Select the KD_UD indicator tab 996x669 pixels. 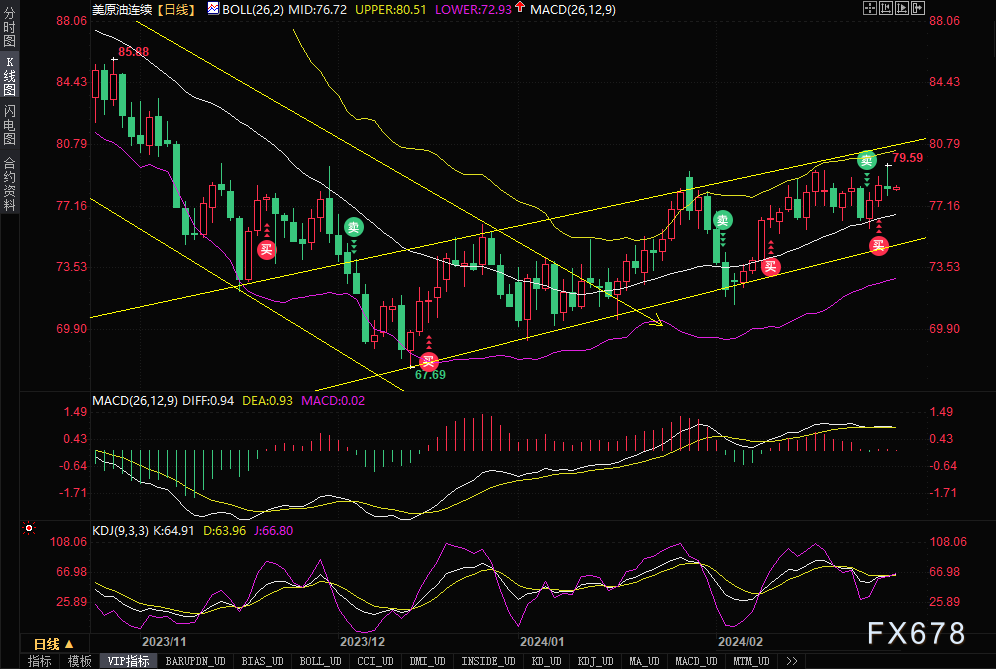point(546,661)
